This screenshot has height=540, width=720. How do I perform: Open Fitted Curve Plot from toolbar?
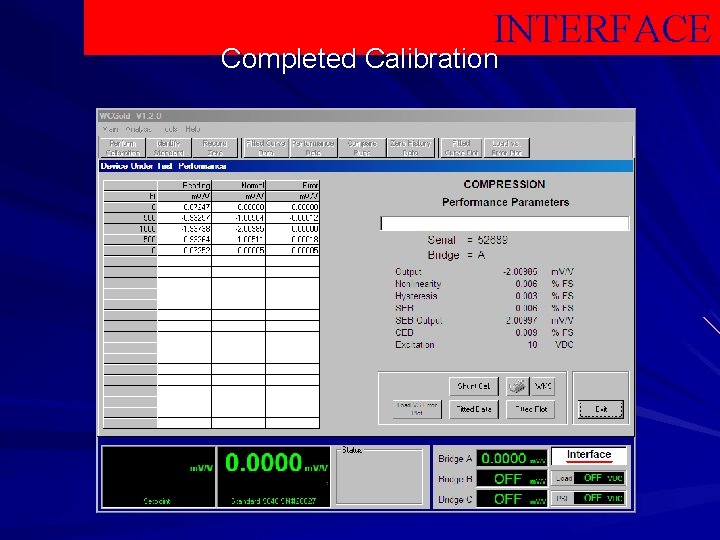[461, 148]
